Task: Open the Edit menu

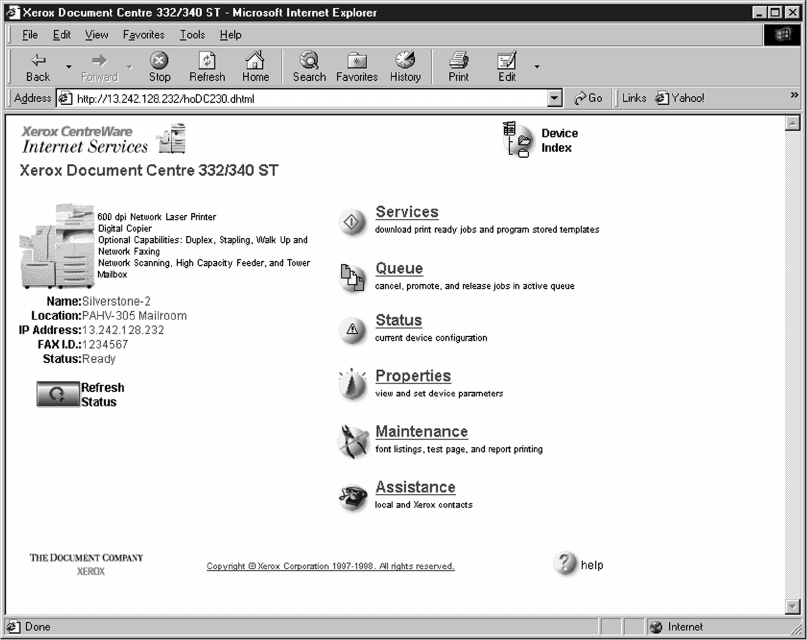Action: [x=62, y=34]
